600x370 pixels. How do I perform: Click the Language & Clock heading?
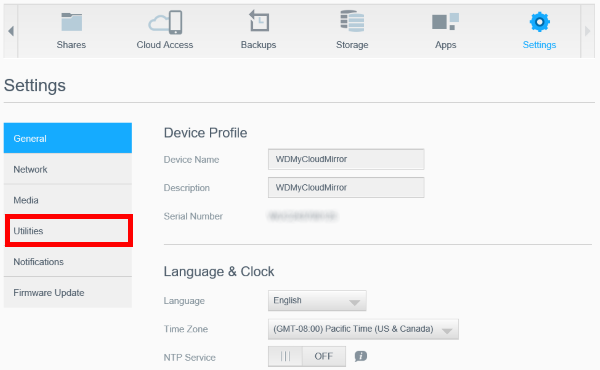219,271
